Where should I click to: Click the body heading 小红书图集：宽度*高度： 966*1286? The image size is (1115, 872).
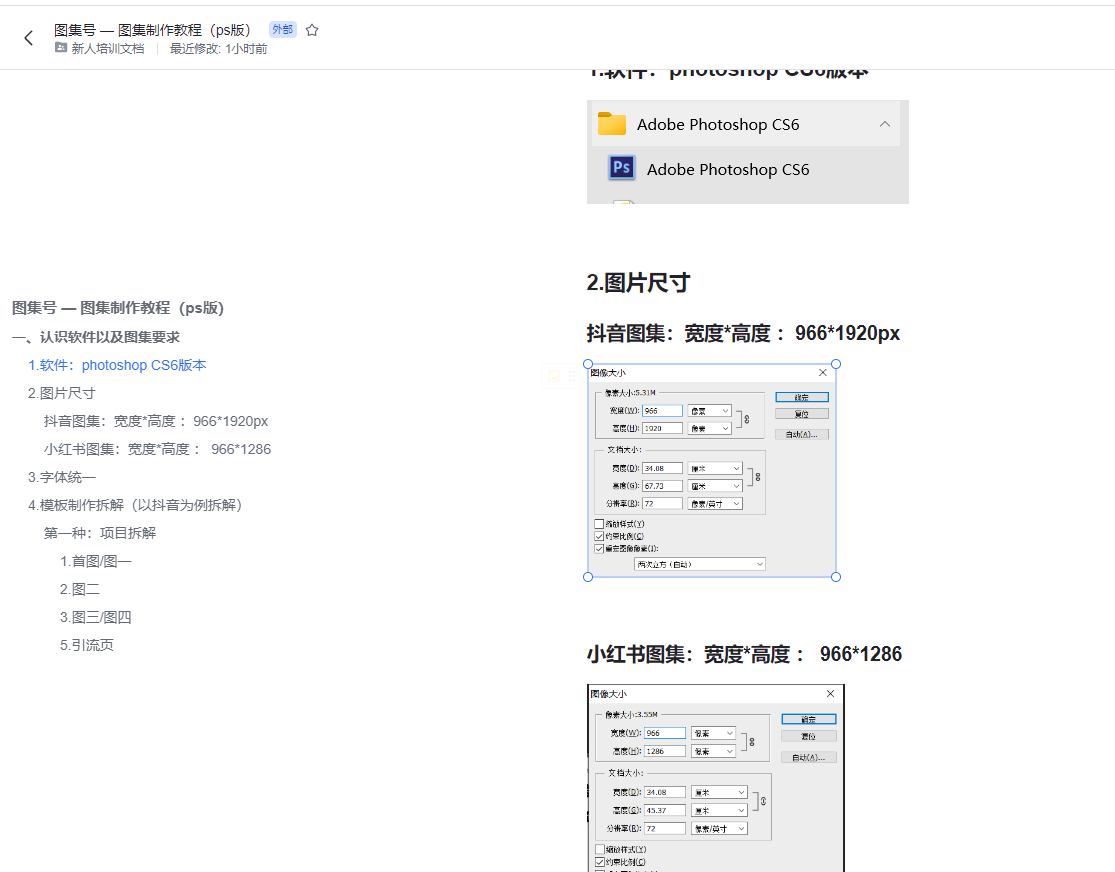[744, 654]
